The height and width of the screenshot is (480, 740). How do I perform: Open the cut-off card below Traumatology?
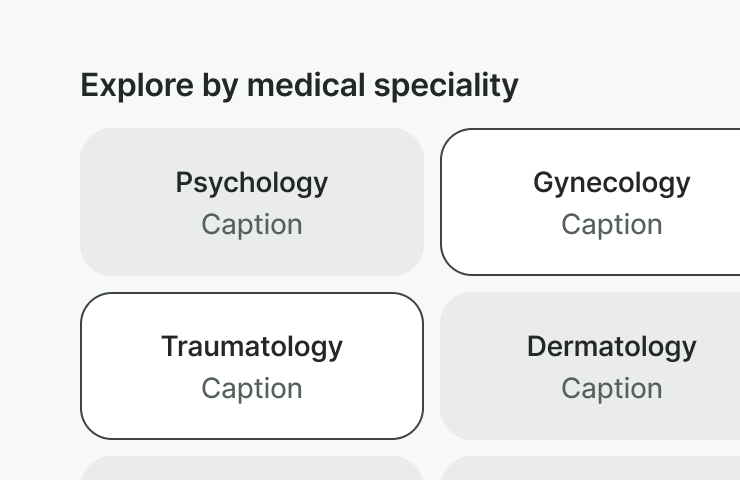pyautogui.click(x=251, y=469)
